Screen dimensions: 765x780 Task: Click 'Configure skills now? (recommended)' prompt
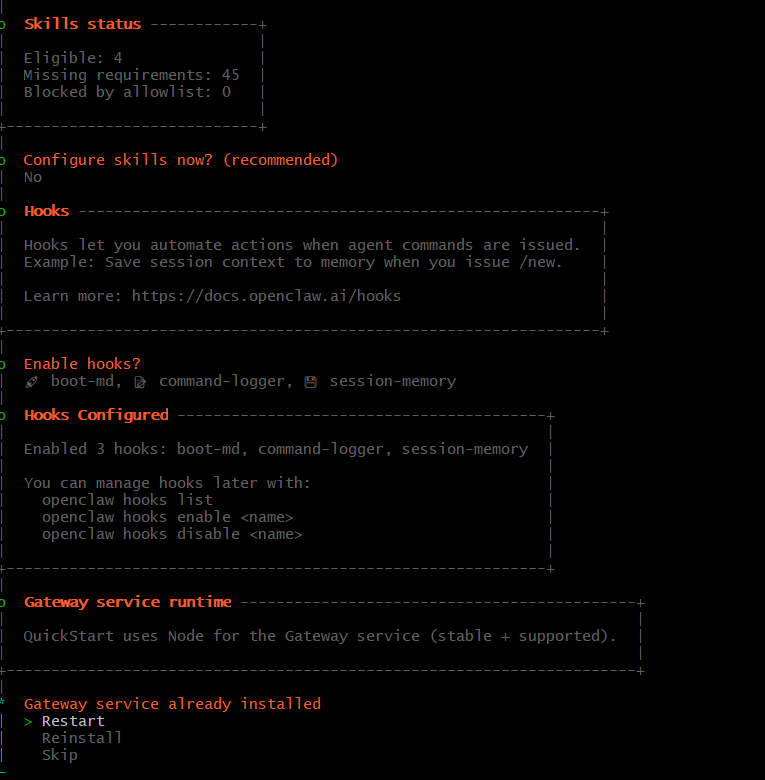[x=181, y=160]
